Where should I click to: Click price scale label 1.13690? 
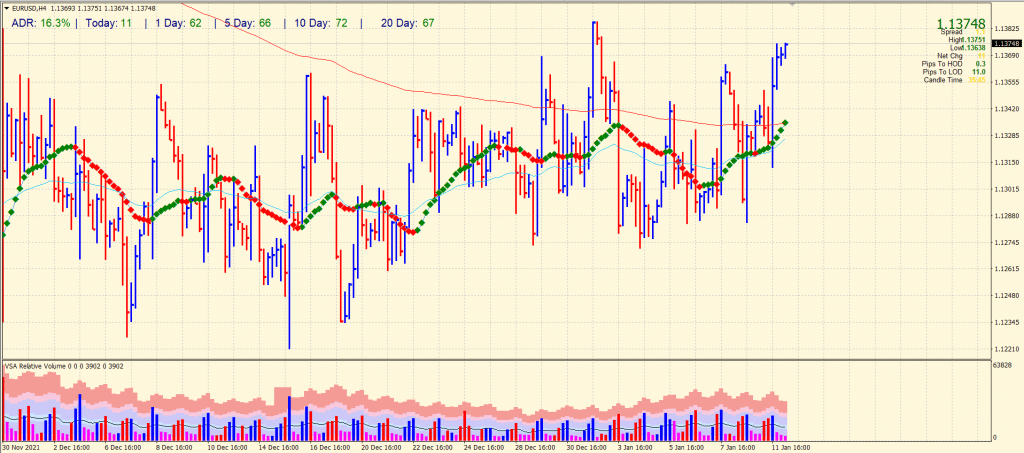coord(1006,55)
